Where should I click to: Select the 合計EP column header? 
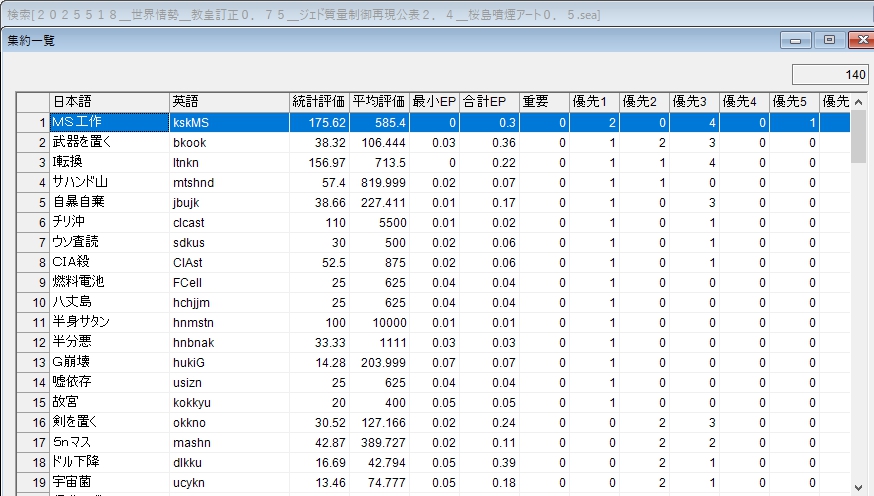click(x=489, y=102)
